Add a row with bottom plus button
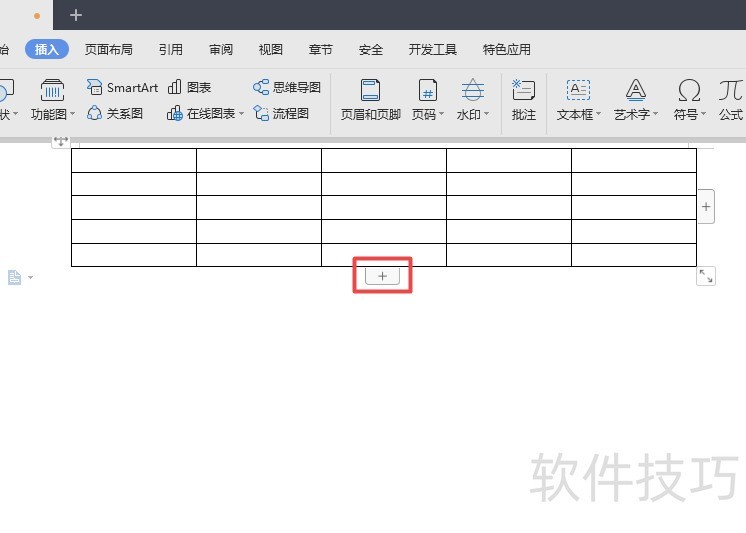Image resolution: width=746 pixels, height=533 pixels. (383, 276)
